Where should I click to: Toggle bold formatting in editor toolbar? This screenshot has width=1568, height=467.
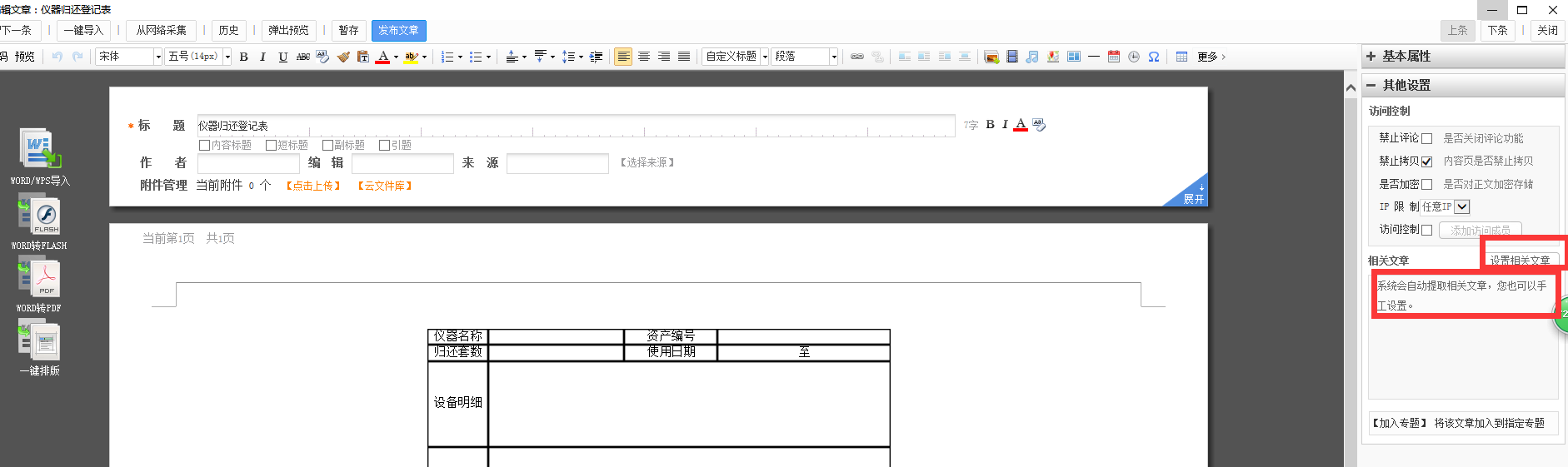pyautogui.click(x=243, y=57)
